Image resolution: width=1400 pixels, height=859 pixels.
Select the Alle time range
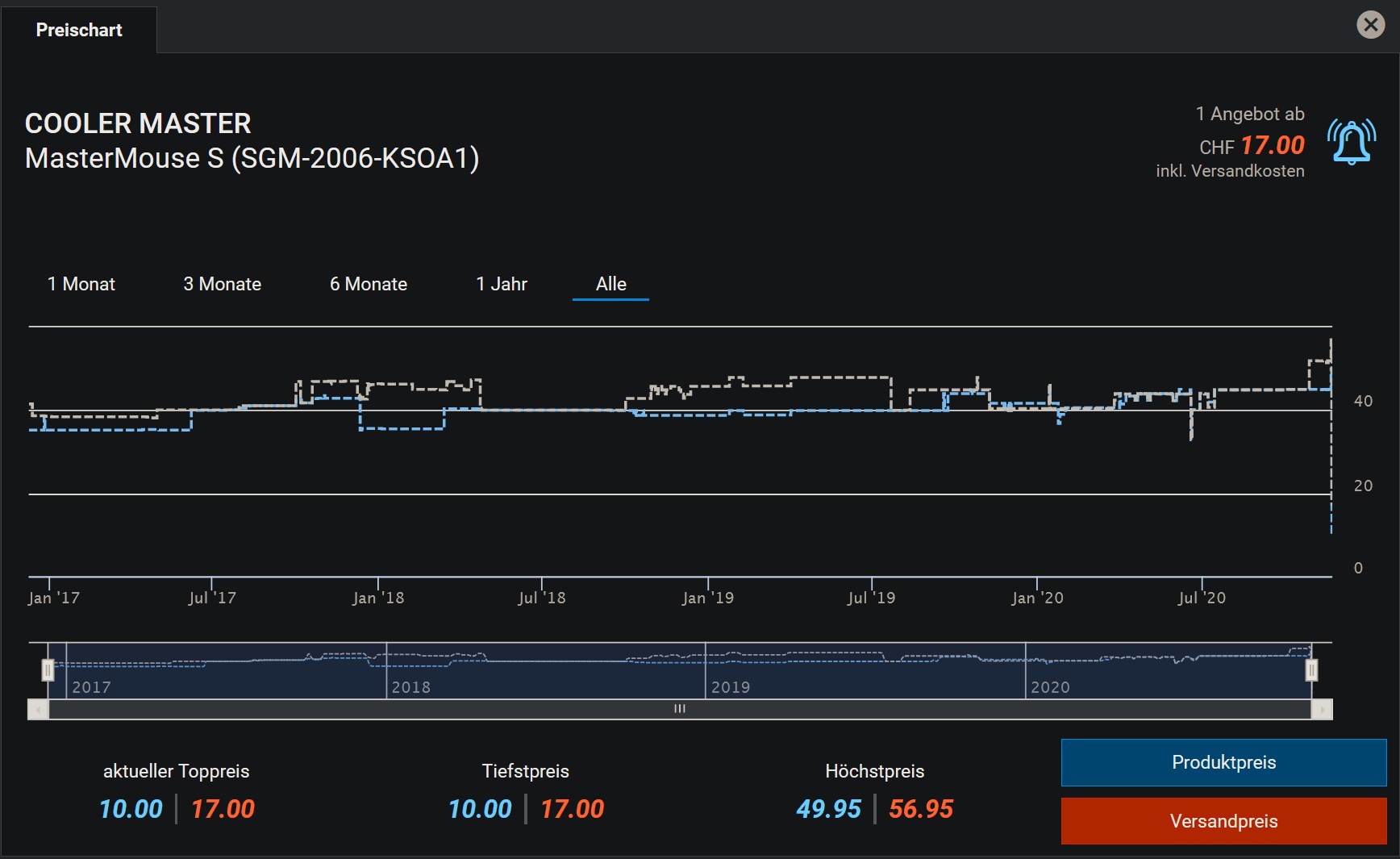tap(610, 284)
